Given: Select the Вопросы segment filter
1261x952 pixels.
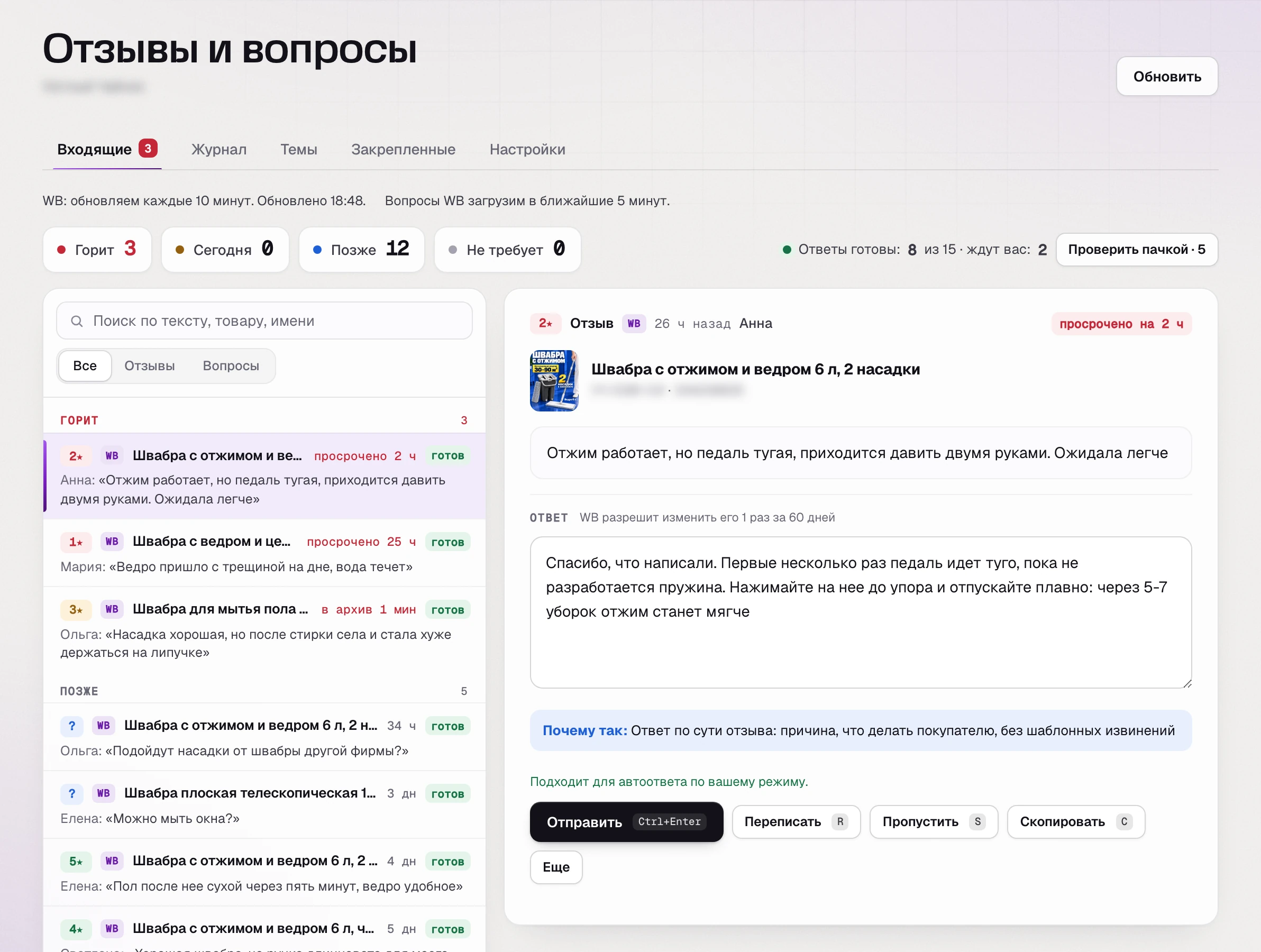Looking at the screenshot, I should tap(231, 365).
